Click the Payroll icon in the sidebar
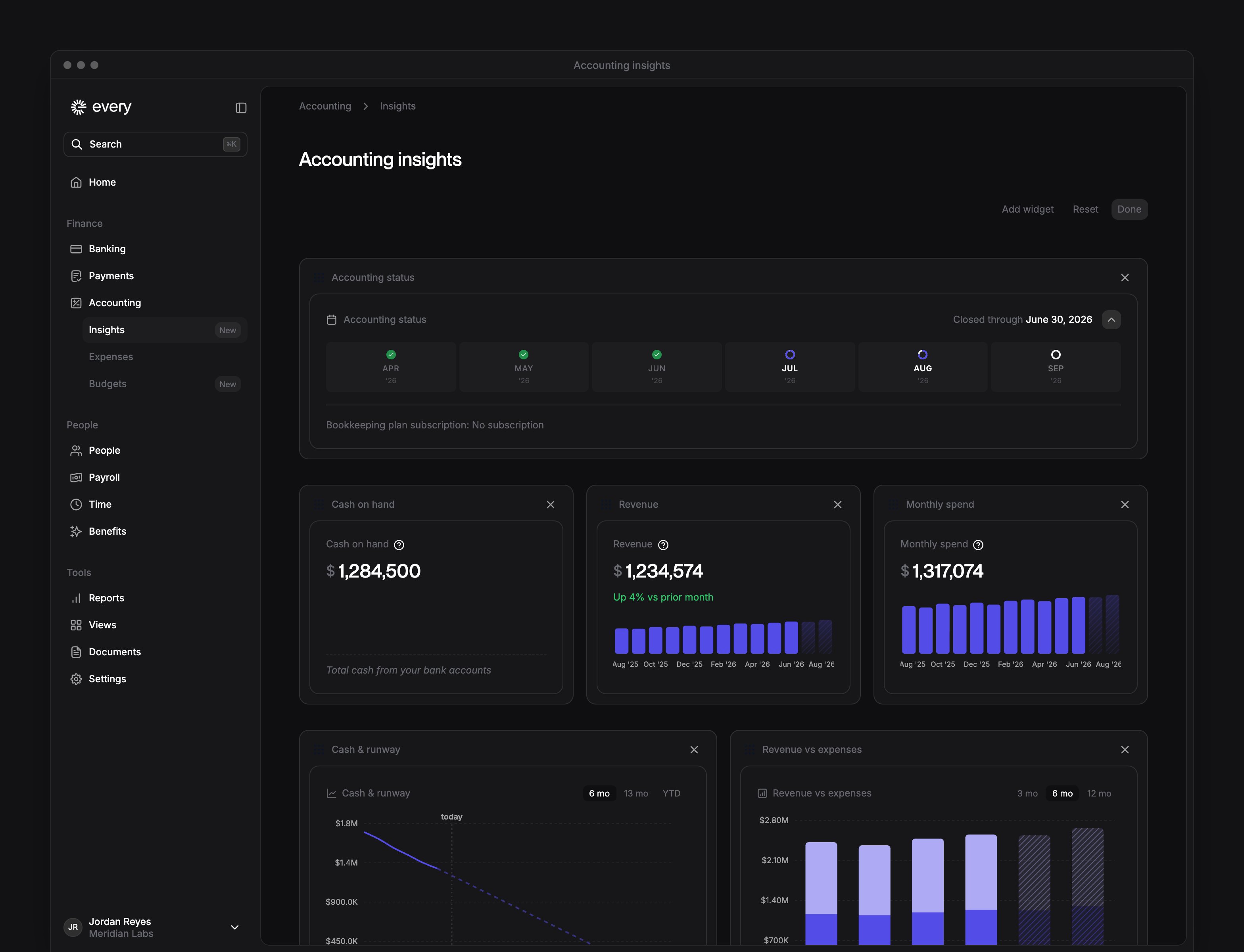Image resolution: width=1244 pixels, height=952 pixels. (x=76, y=478)
